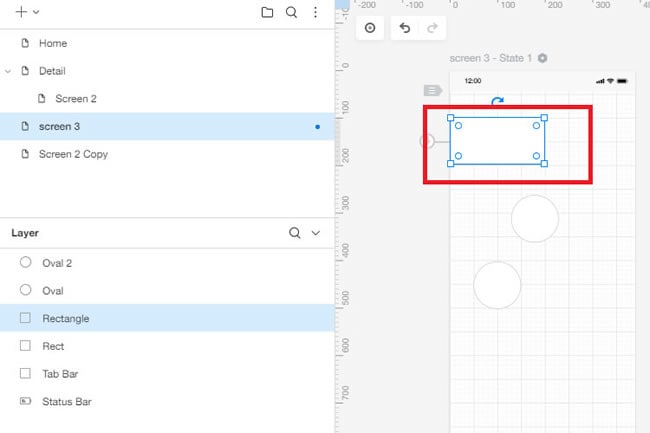Select the upper circle on the canvas
The width and height of the screenshot is (650, 433).
[535, 218]
